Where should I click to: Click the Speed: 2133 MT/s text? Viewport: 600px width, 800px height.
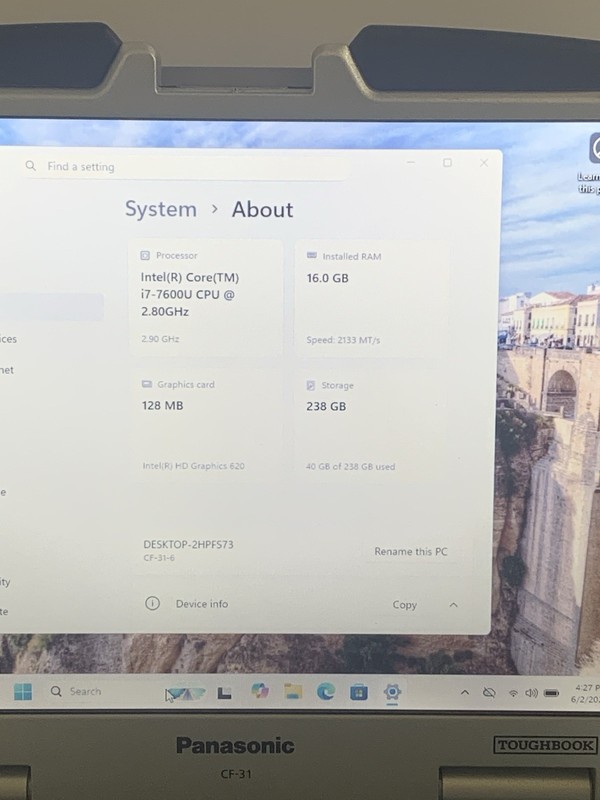click(x=343, y=340)
